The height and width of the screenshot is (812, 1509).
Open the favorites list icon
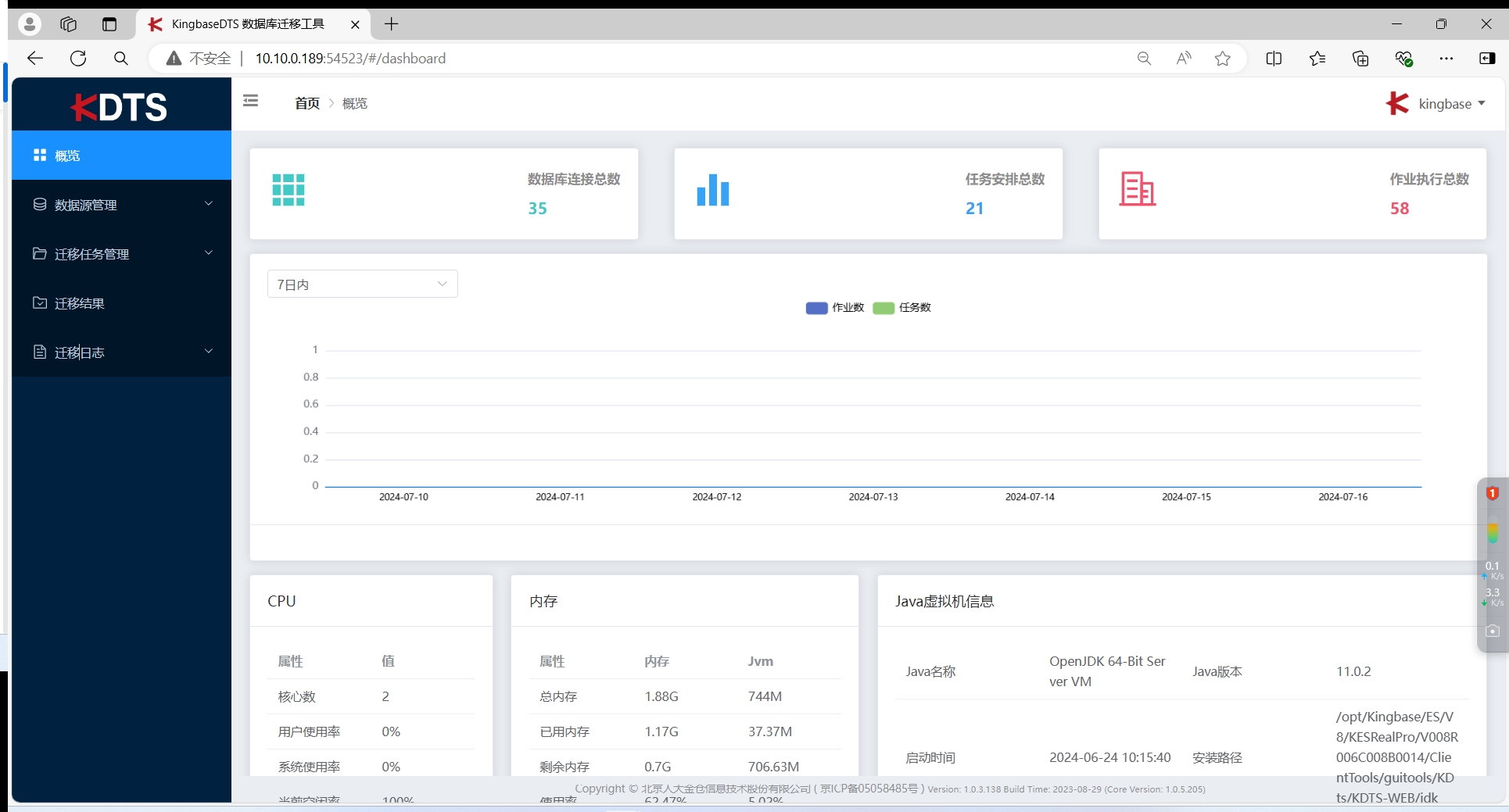coord(1317,59)
